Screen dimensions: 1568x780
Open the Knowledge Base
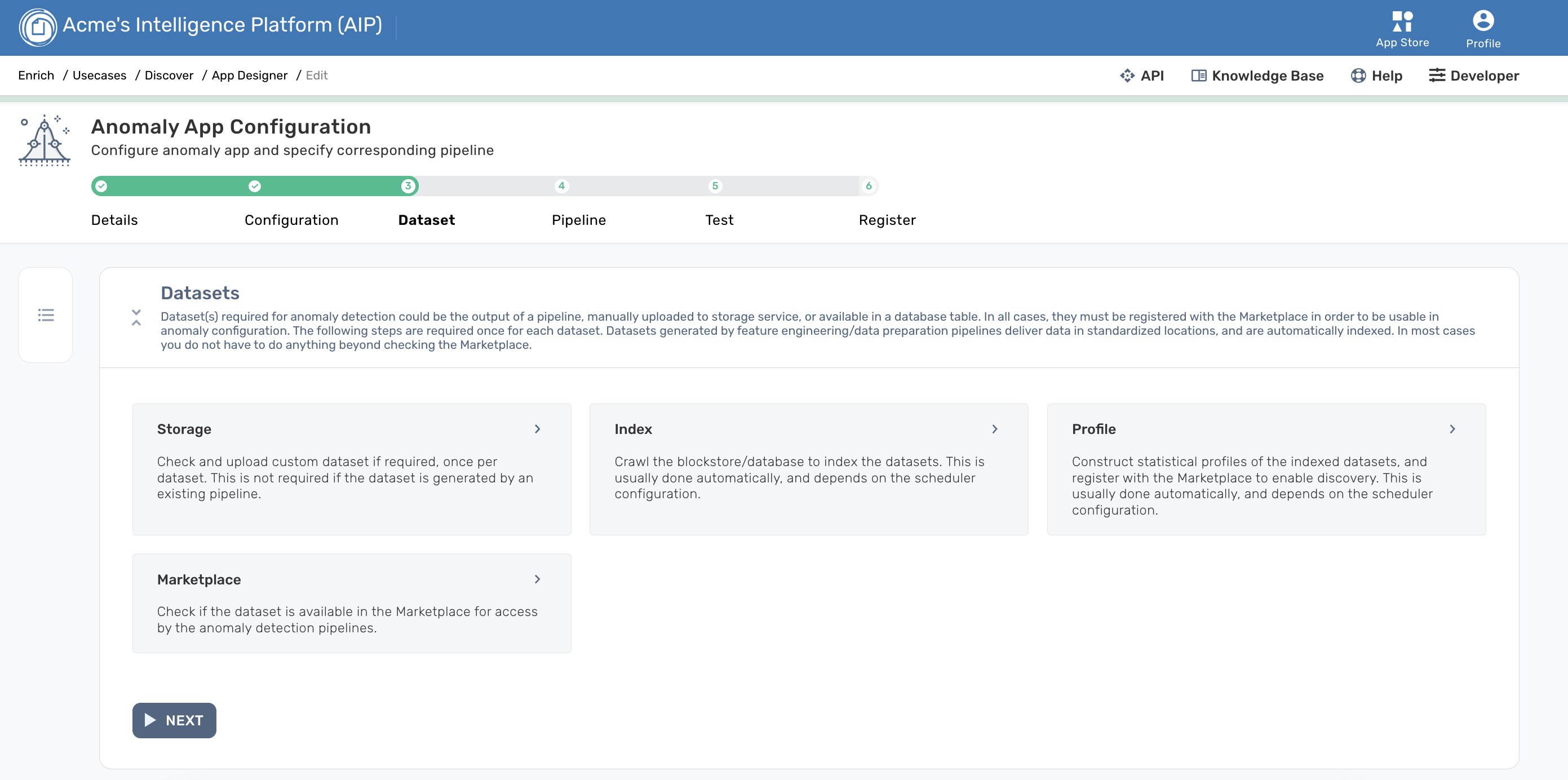pos(1257,76)
